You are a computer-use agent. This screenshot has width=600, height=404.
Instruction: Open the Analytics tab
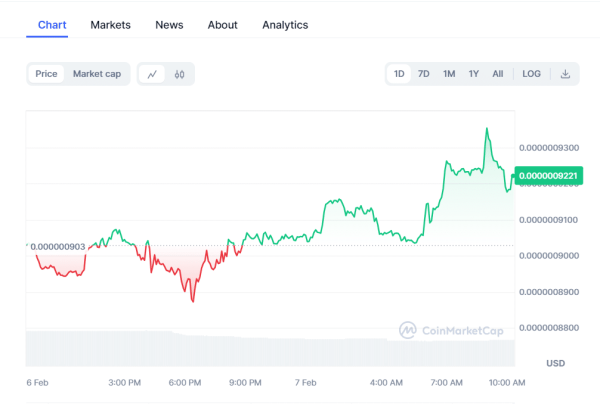pos(285,25)
